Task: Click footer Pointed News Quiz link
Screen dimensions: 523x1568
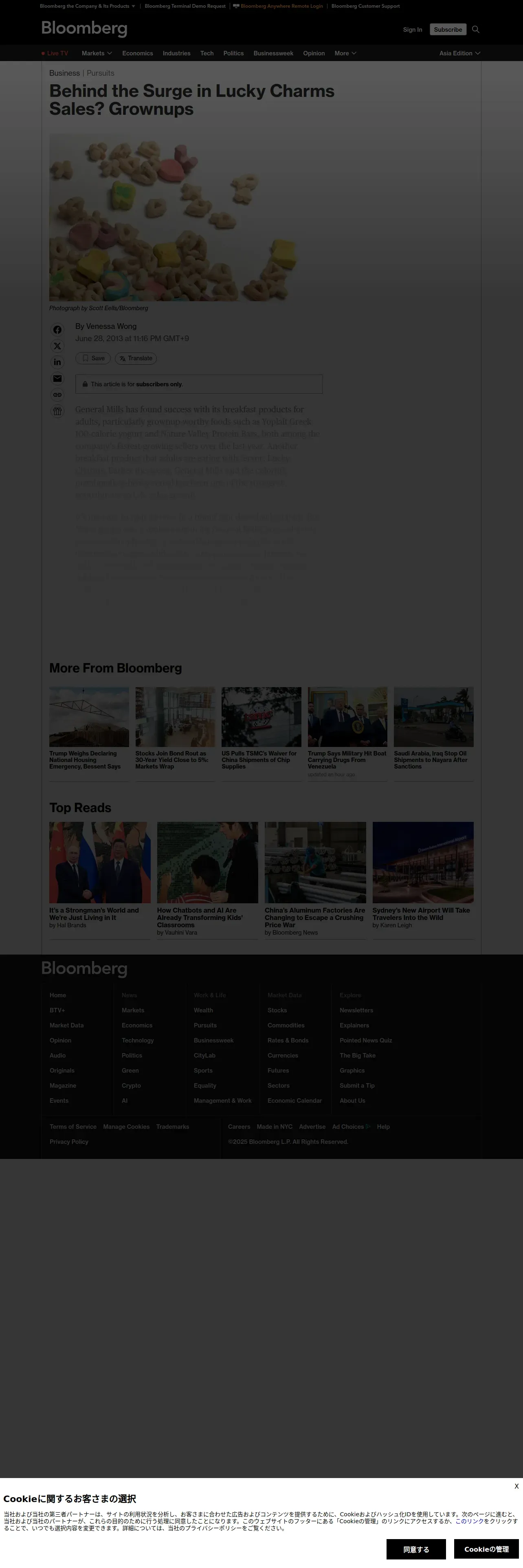Action: click(x=366, y=1041)
